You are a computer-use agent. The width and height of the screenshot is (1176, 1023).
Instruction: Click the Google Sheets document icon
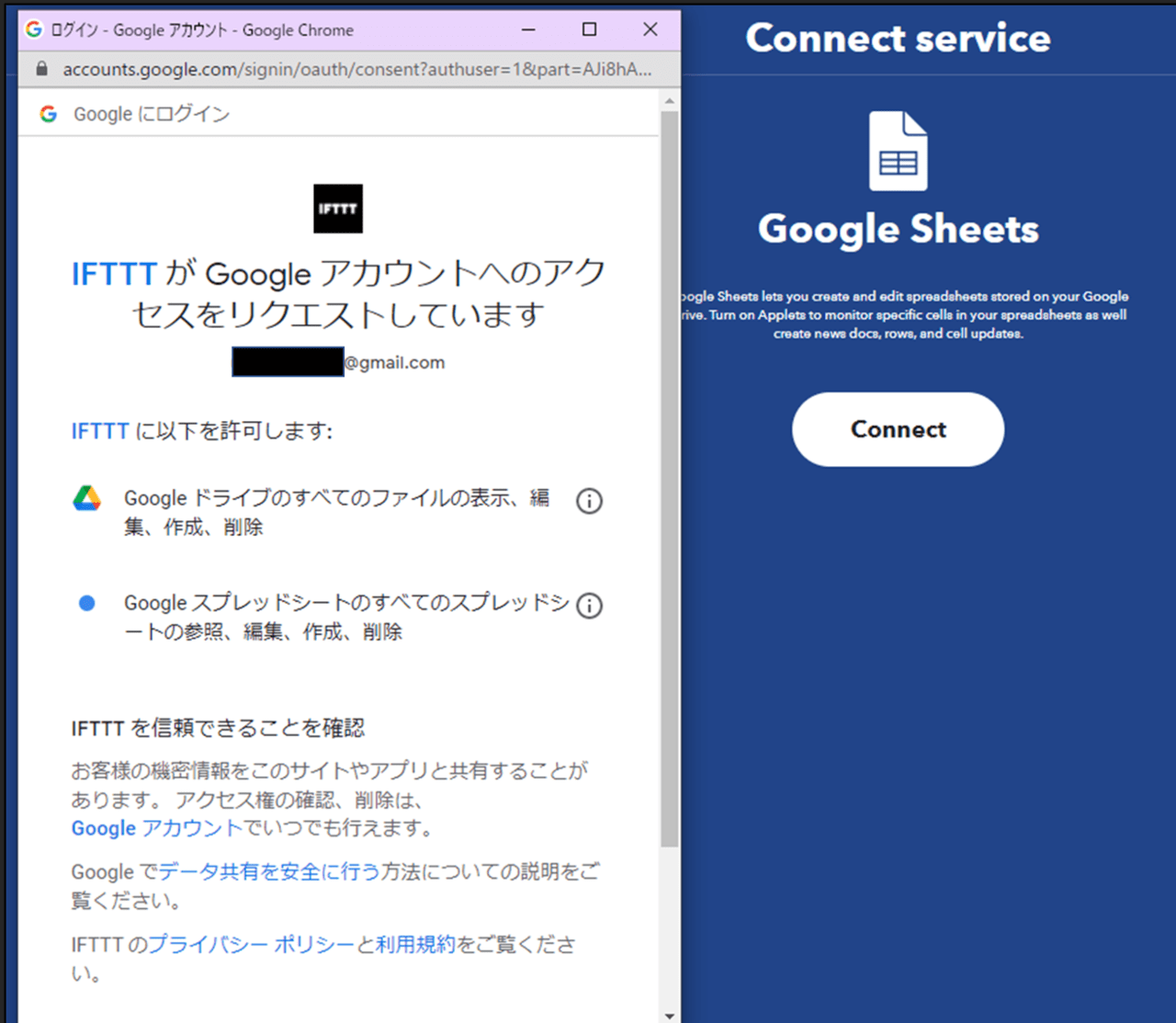point(898,151)
